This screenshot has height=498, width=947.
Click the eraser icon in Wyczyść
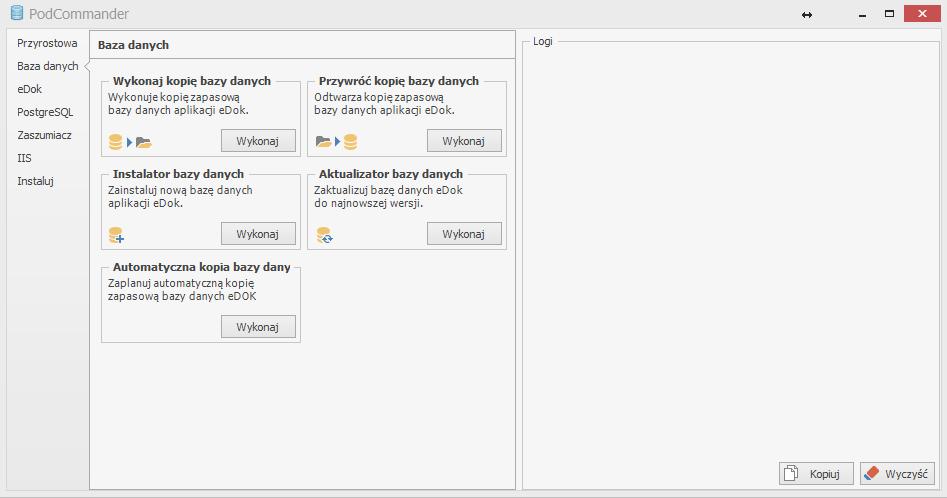click(872, 473)
